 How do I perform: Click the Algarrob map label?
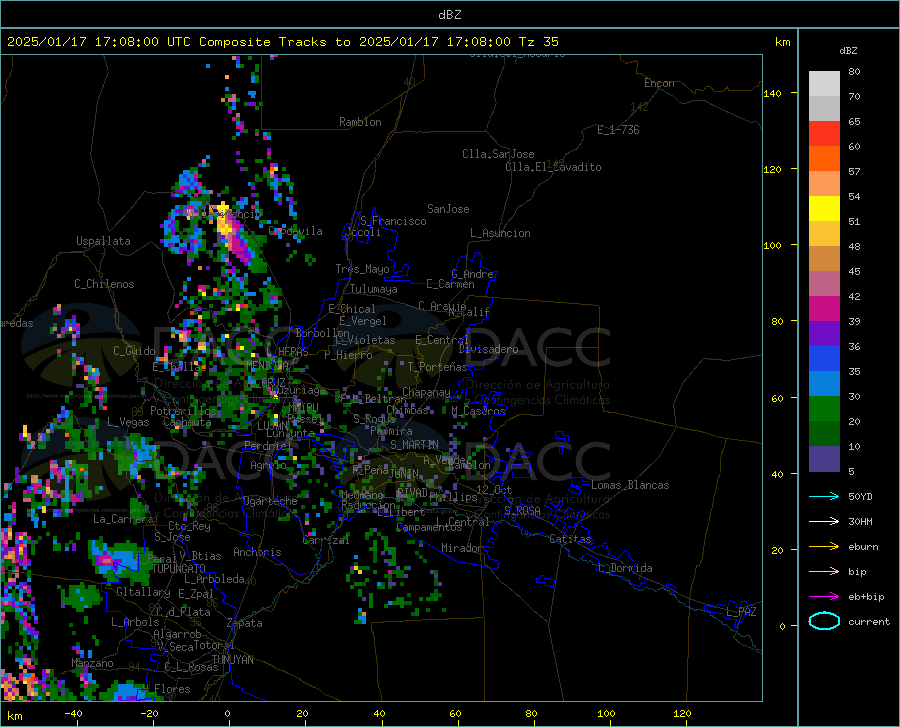177,634
